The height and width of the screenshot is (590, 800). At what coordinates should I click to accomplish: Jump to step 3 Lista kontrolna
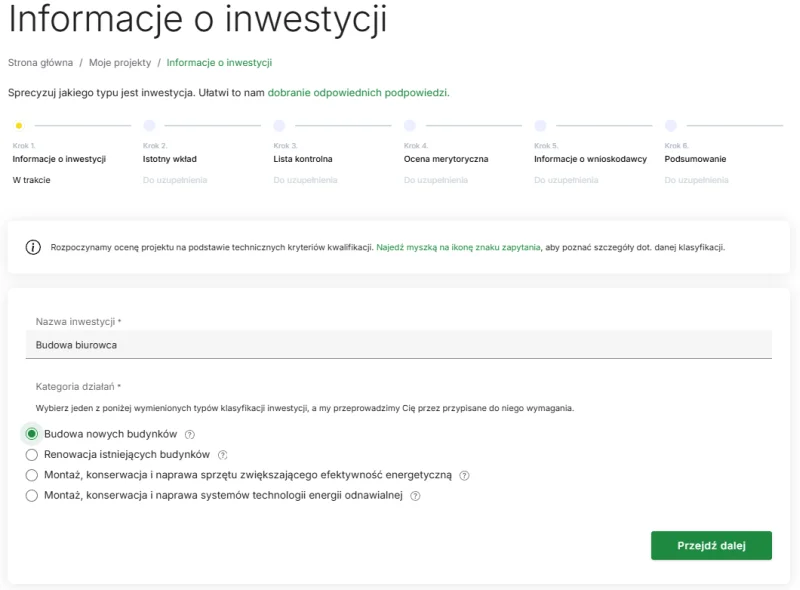[303, 159]
